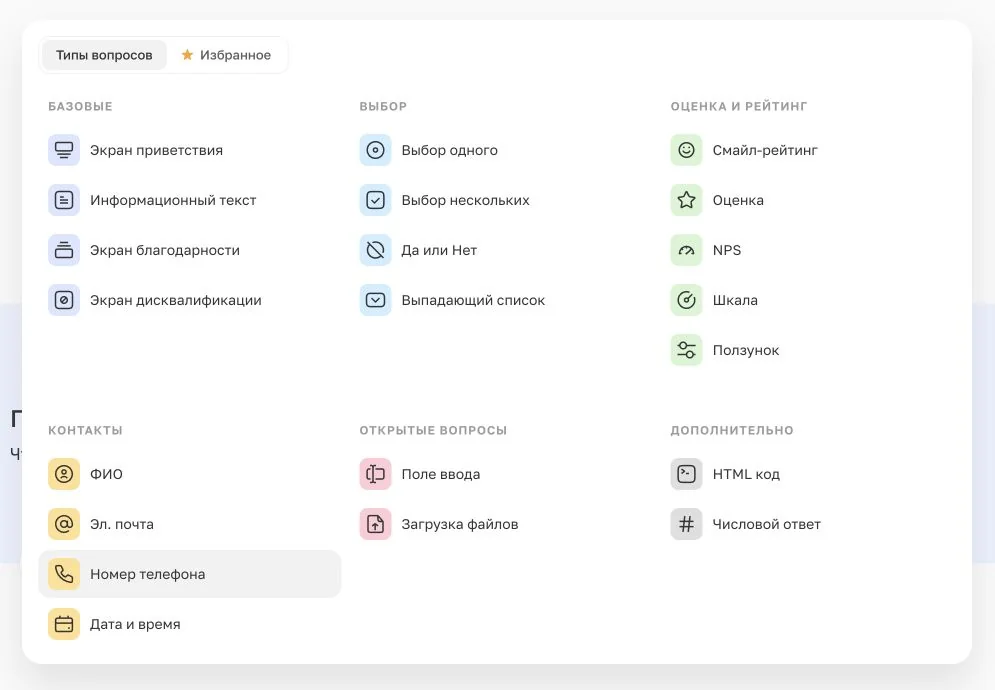
Task: Click the Выбор одного radio icon
Action: (376, 150)
